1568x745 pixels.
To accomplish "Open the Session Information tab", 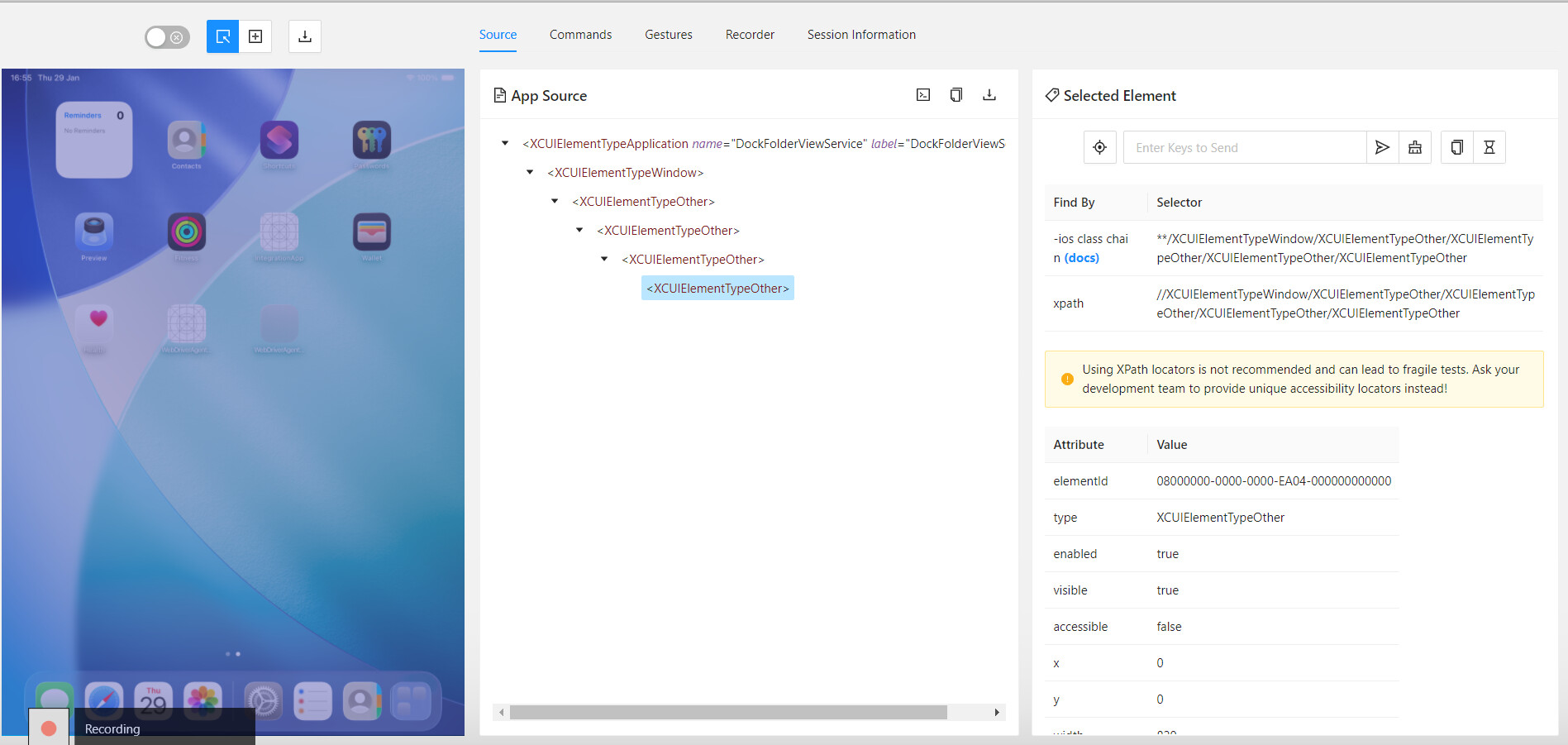I will (861, 35).
